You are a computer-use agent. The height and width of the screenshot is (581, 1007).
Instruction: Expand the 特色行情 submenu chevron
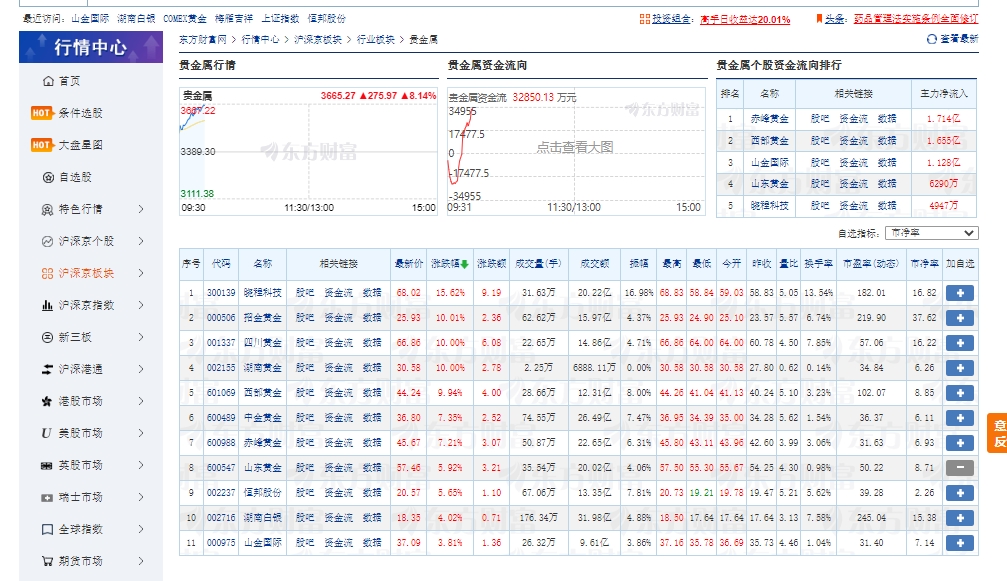[141, 209]
